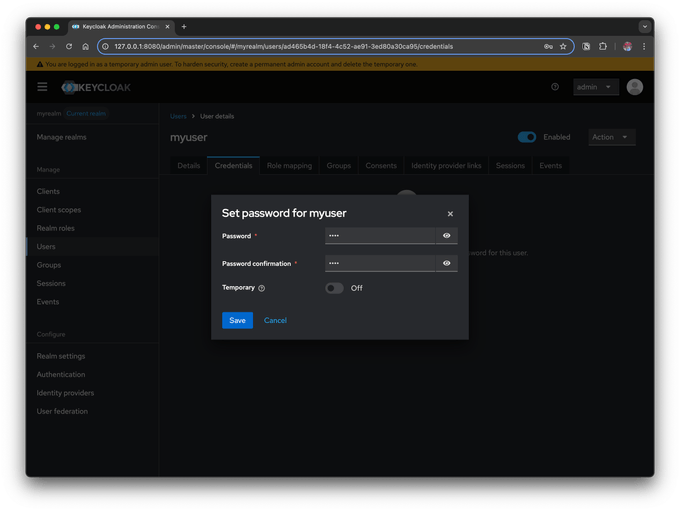Open the Notion extension icon

coord(586,46)
